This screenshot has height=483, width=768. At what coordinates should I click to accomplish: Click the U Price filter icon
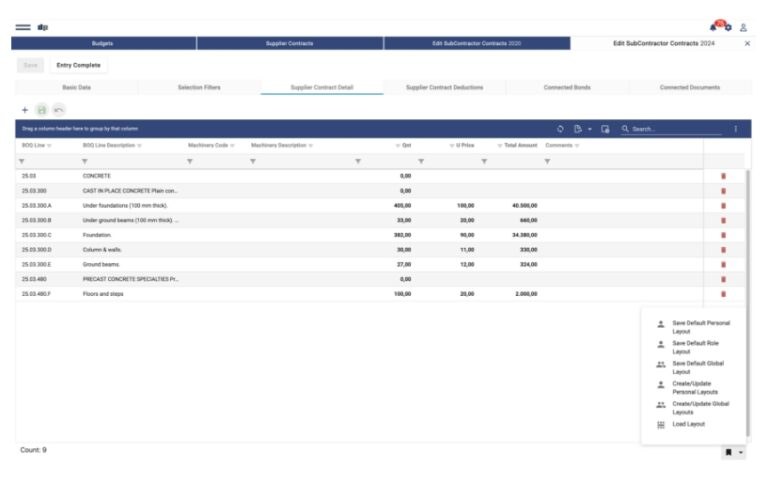click(x=421, y=161)
